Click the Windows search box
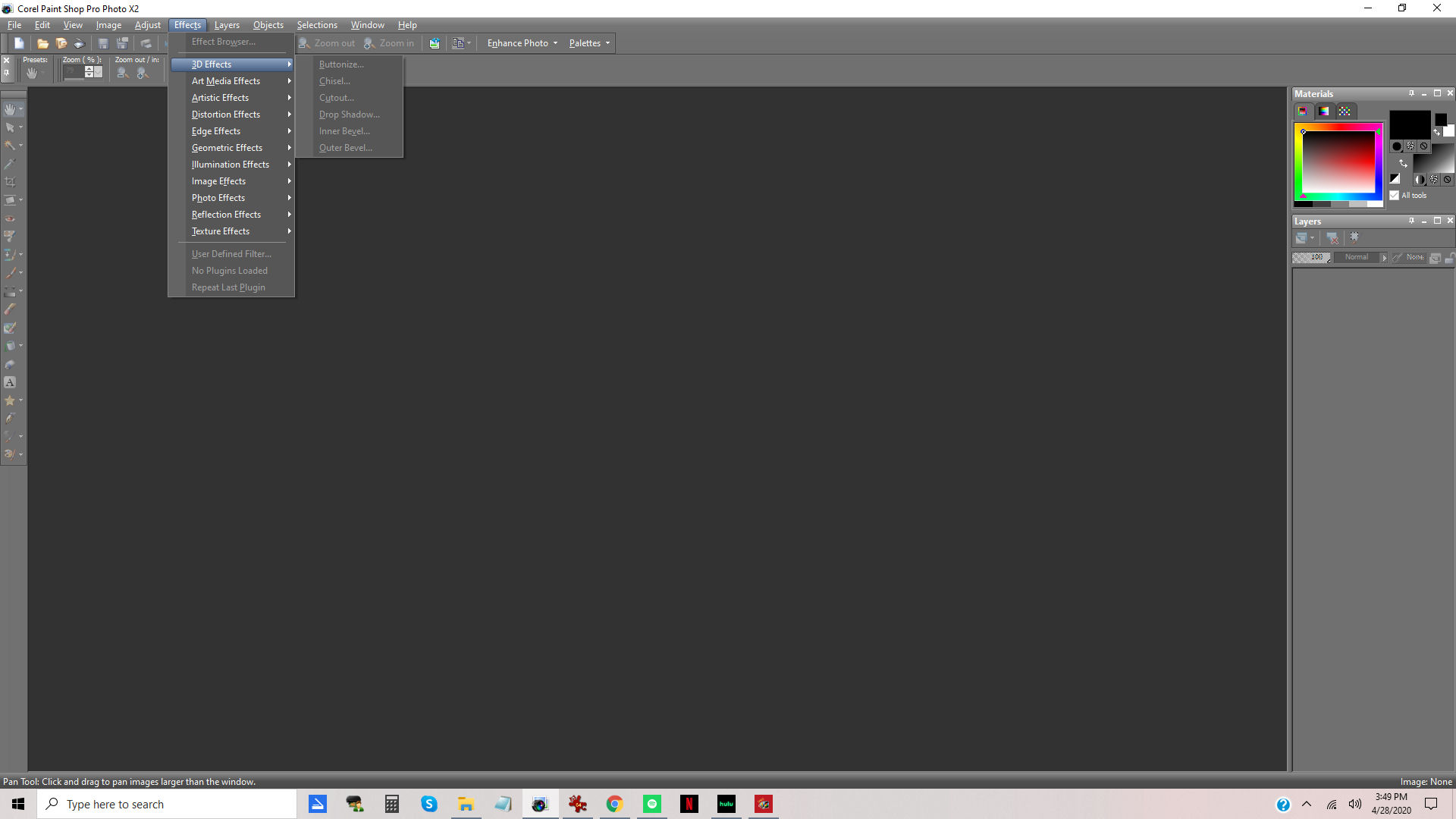Viewport: 1456px width, 819px height. tap(167, 804)
